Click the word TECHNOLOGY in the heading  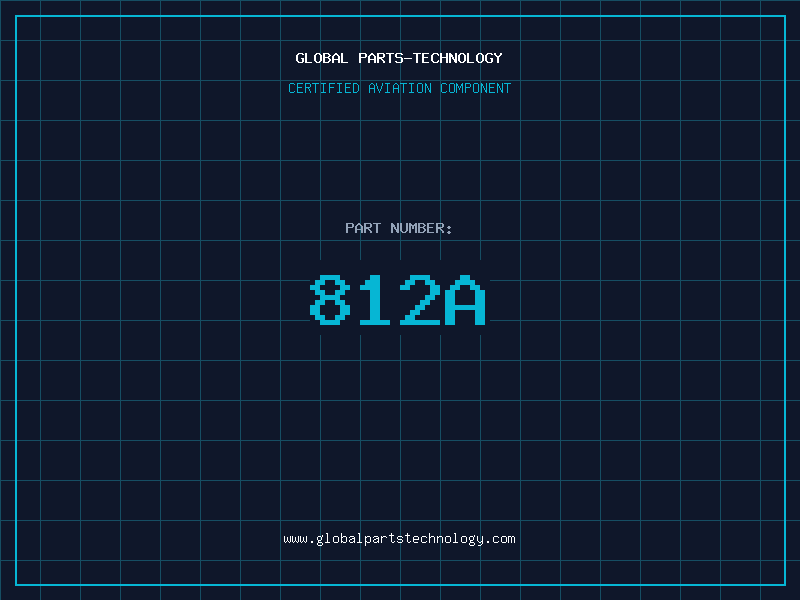tap(458, 58)
